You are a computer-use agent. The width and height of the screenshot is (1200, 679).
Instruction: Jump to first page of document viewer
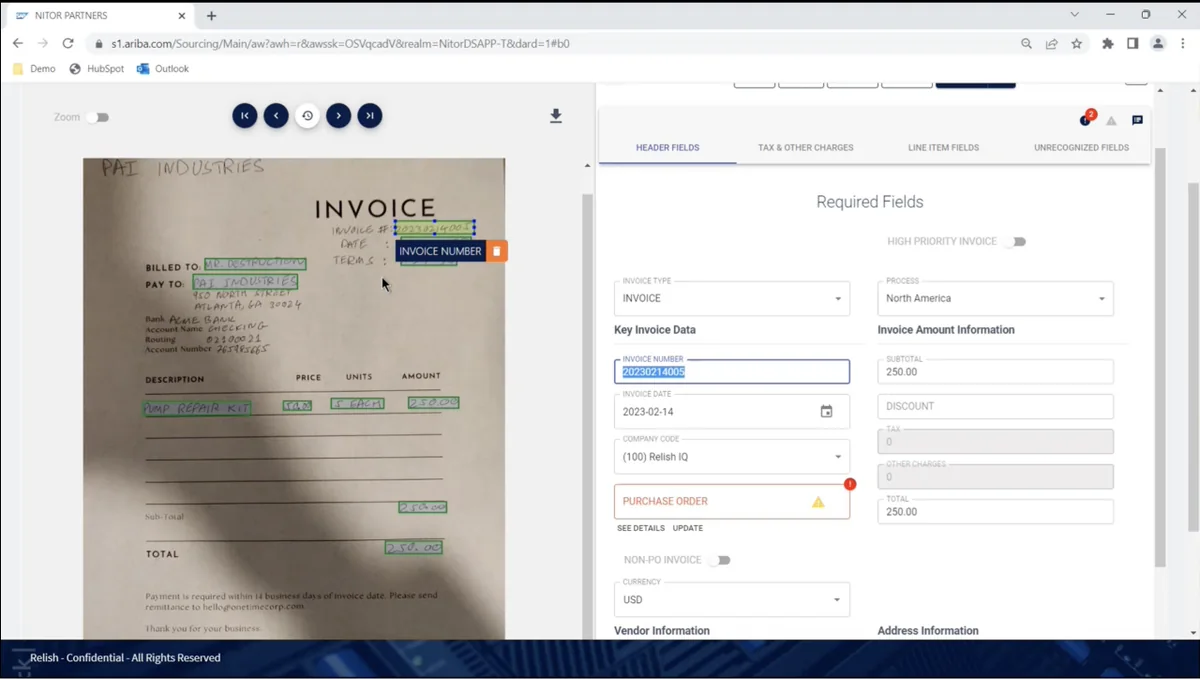(245, 116)
